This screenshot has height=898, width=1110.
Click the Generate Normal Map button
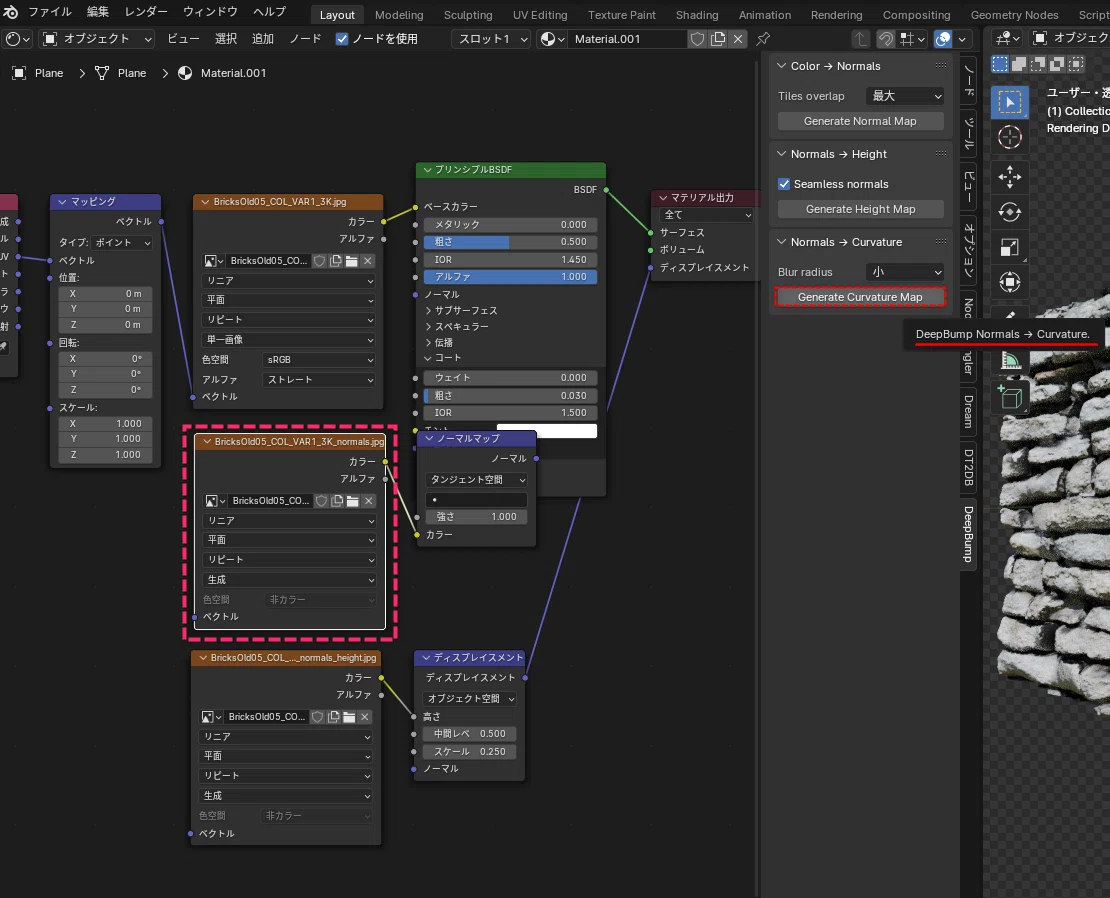(860, 121)
